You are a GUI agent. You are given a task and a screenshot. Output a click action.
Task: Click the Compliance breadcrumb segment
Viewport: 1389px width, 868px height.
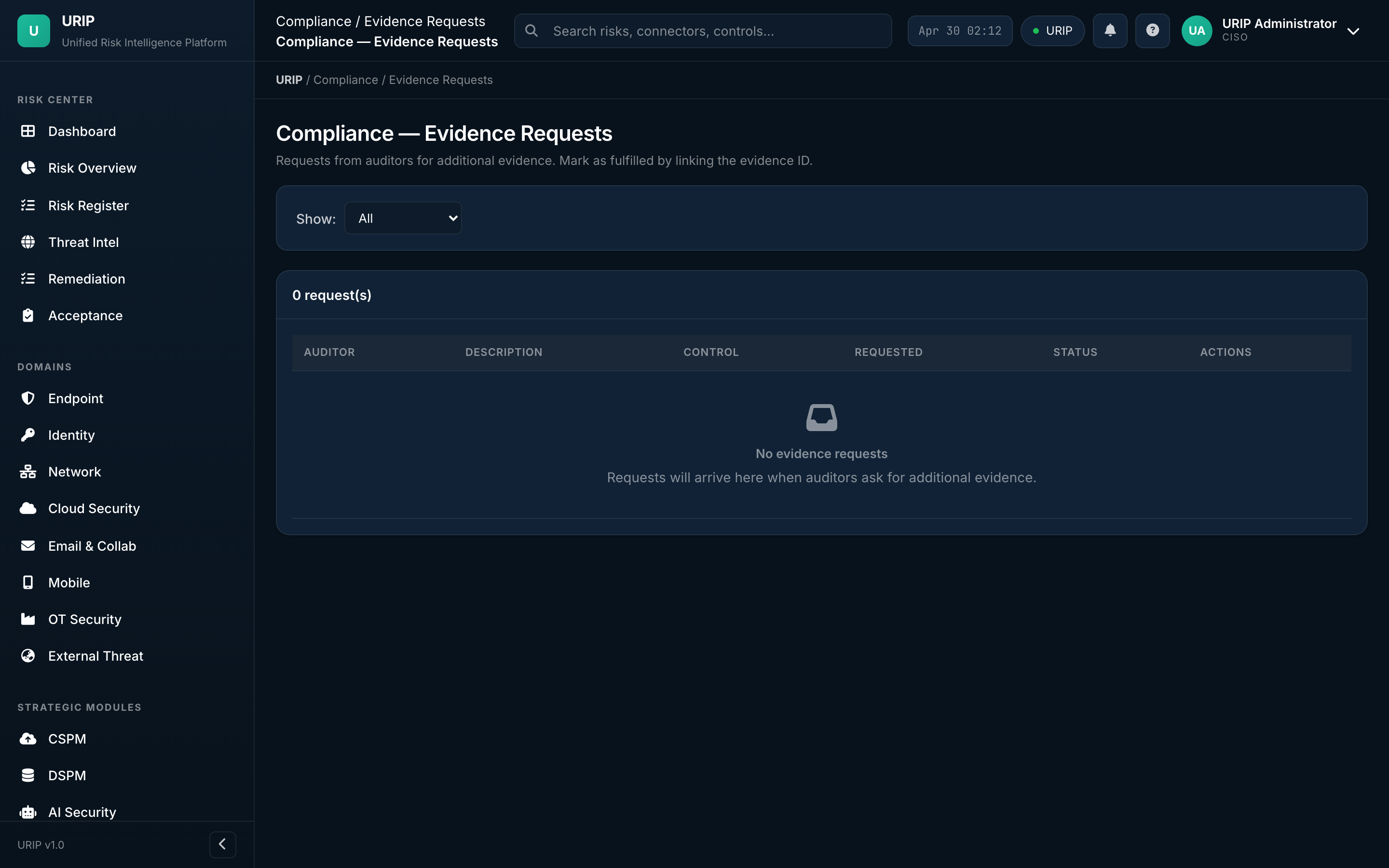point(345,80)
